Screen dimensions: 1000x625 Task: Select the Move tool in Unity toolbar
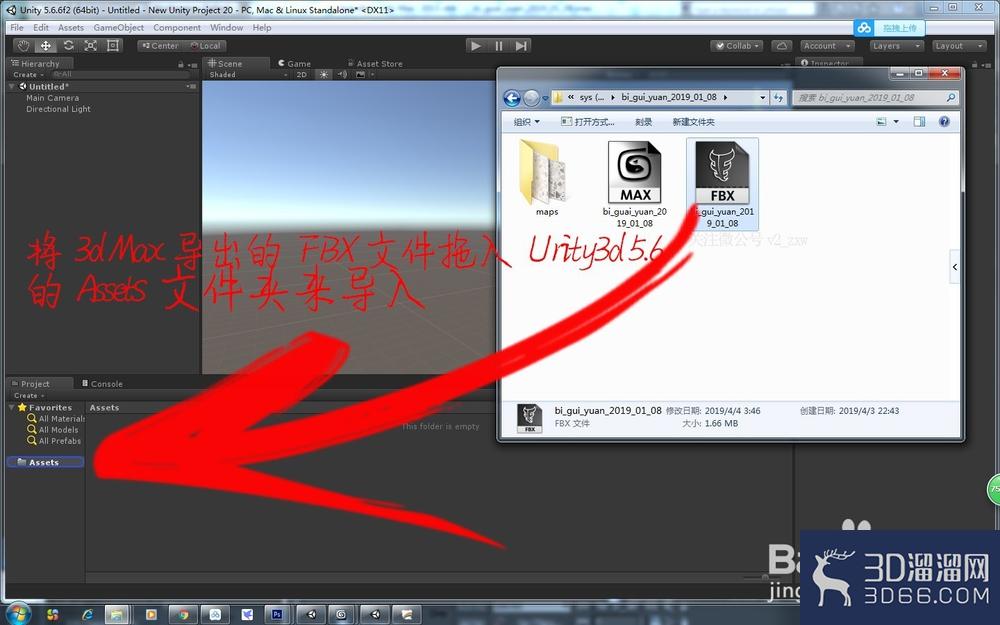coord(46,46)
